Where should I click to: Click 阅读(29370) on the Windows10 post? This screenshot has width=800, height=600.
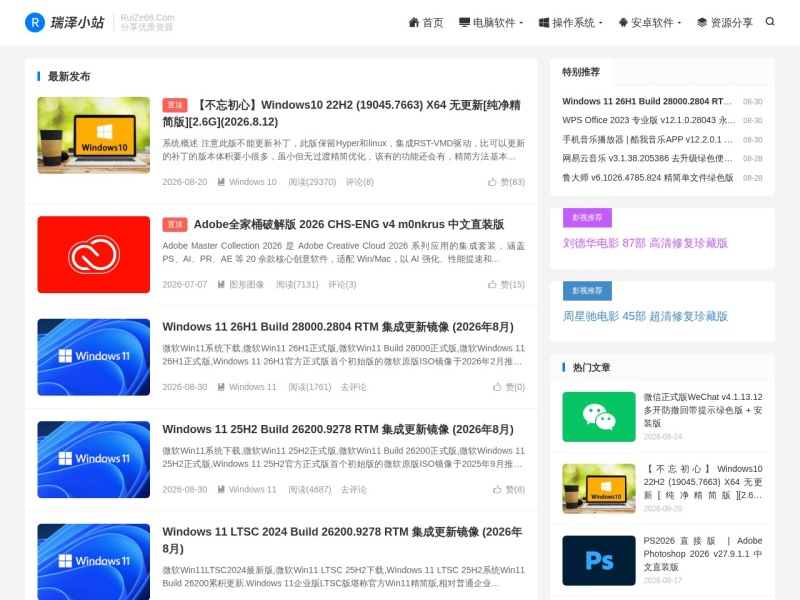[x=312, y=182]
